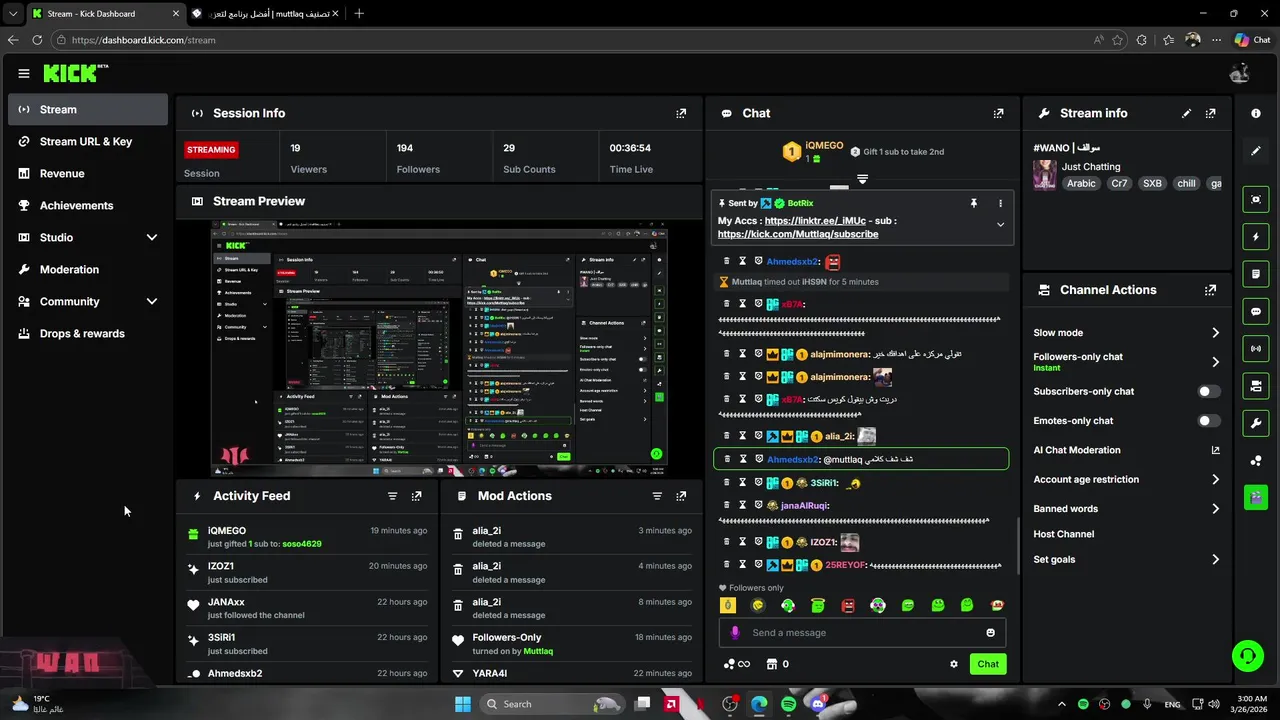
Task: Expand the pinned message with its chevron
Action: point(1000,225)
